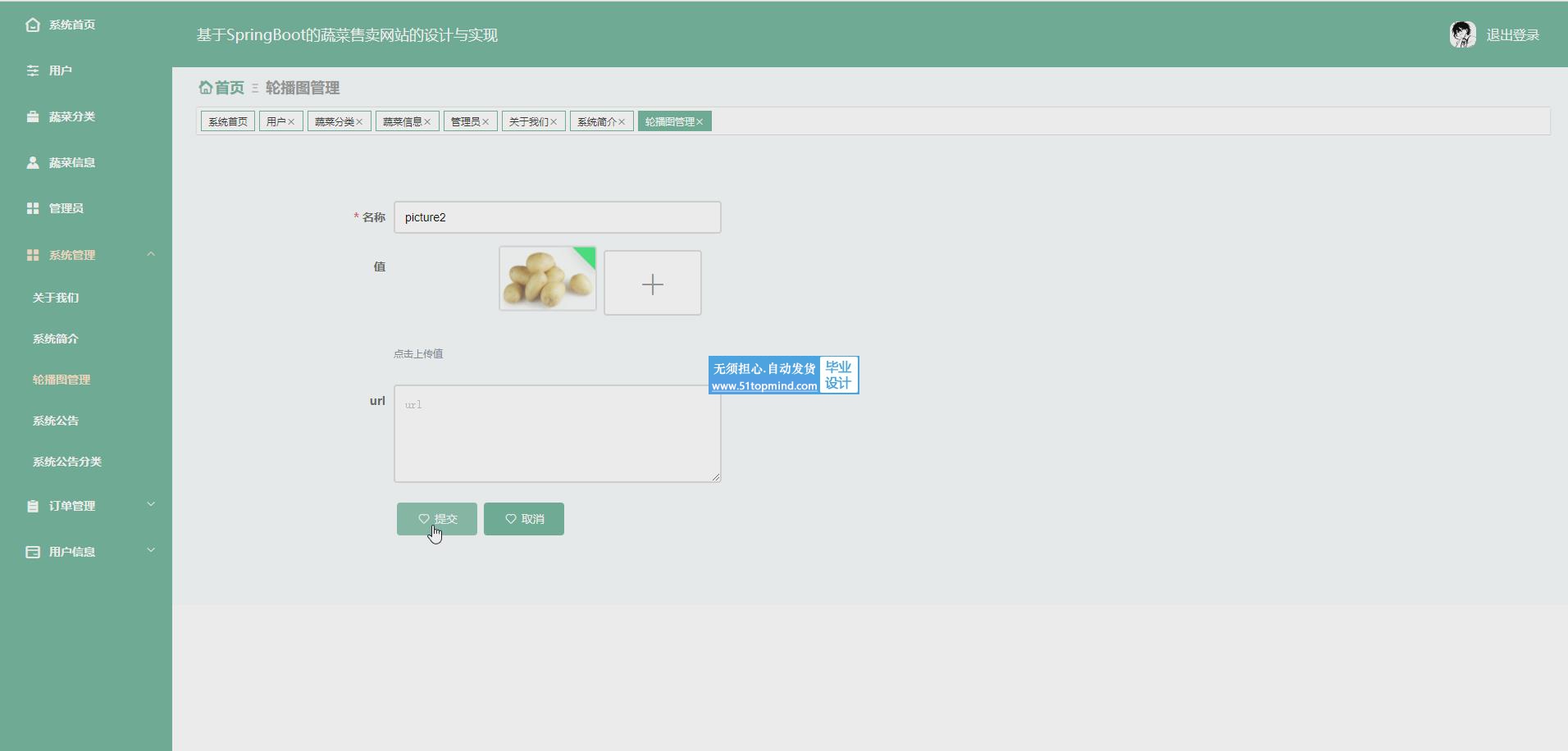This screenshot has width=1568, height=751.
Task: Click the briefcase icon beside 蔬菜分类
Action: pos(33,116)
